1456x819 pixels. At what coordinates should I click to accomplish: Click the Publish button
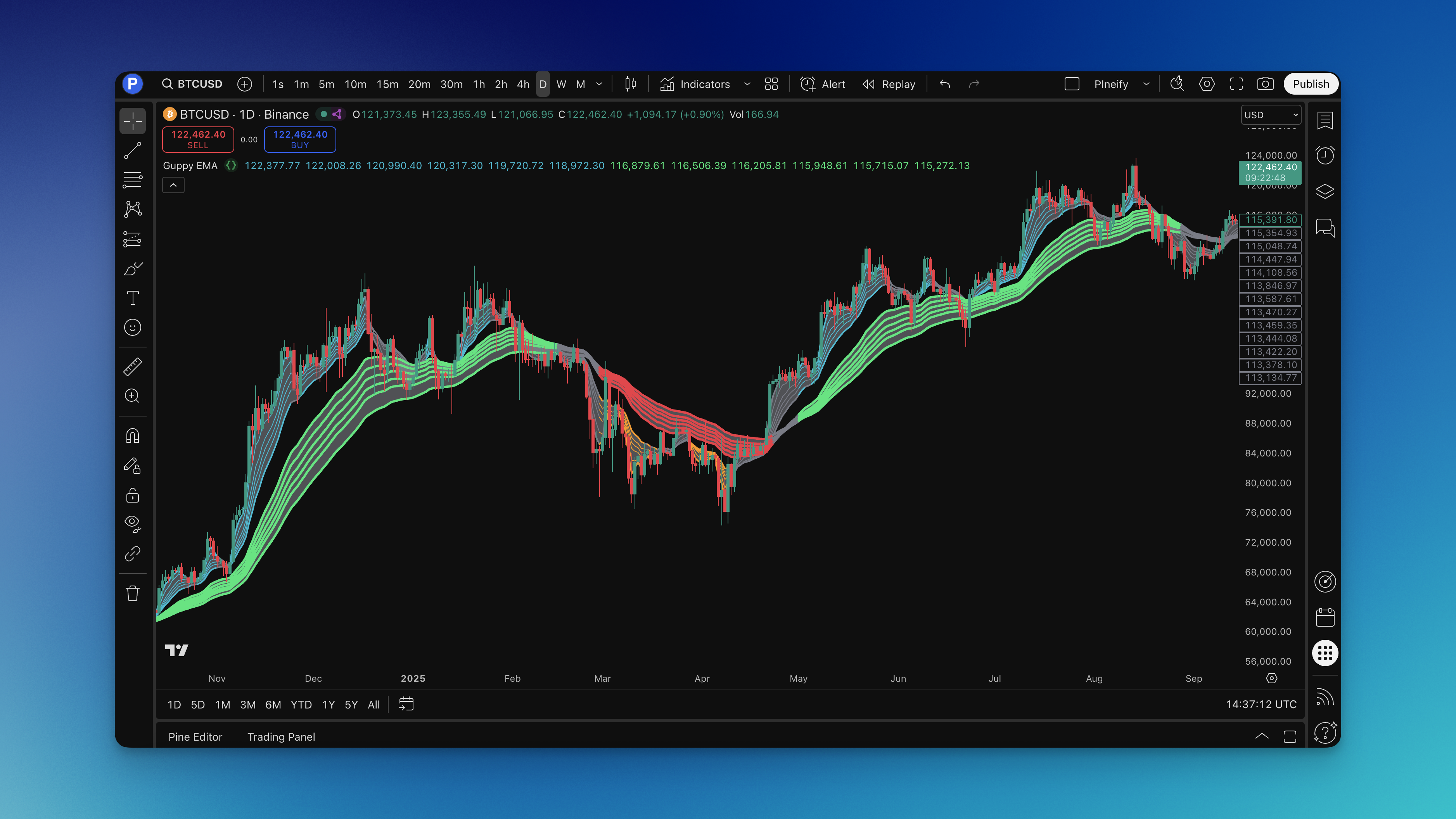pos(1310,84)
